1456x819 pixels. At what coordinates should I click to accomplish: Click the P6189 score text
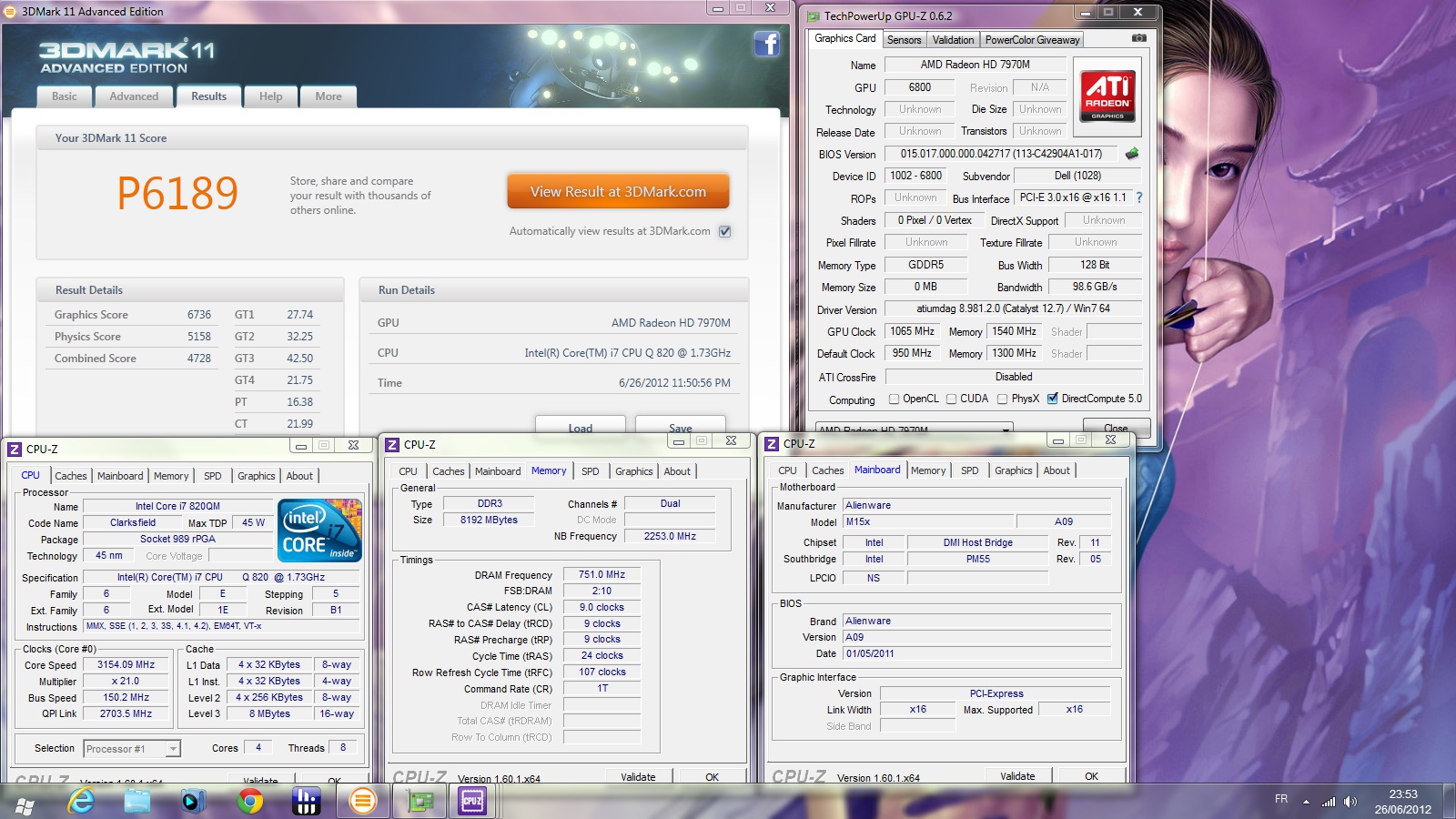[177, 193]
